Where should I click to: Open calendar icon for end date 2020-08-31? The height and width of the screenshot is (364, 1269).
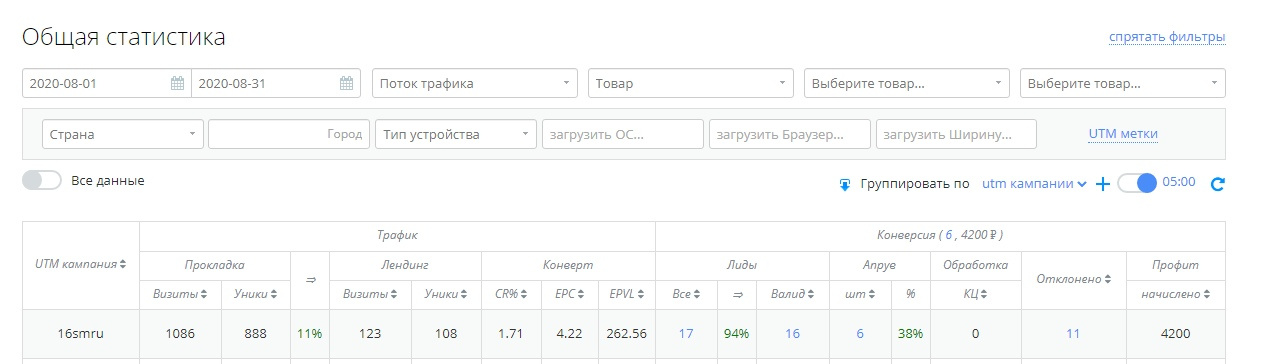coord(346,83)
